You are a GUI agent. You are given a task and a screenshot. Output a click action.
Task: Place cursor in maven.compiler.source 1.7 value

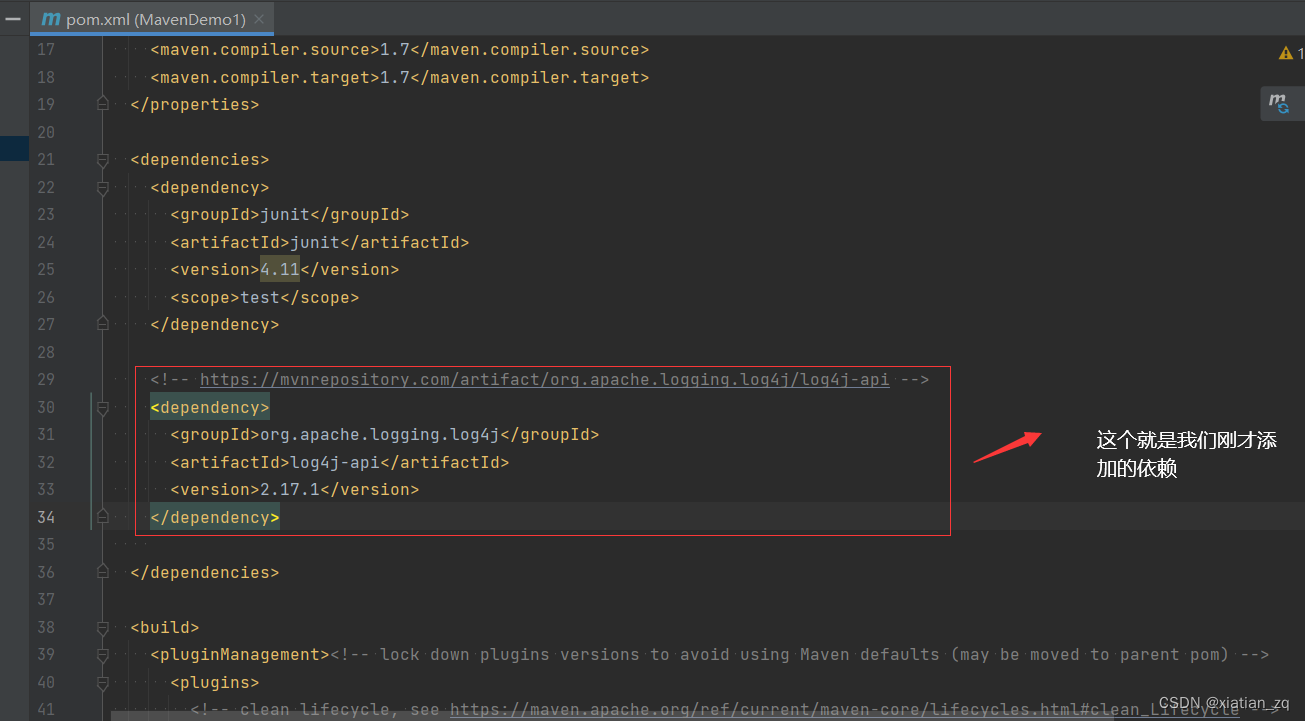(395, 49)
